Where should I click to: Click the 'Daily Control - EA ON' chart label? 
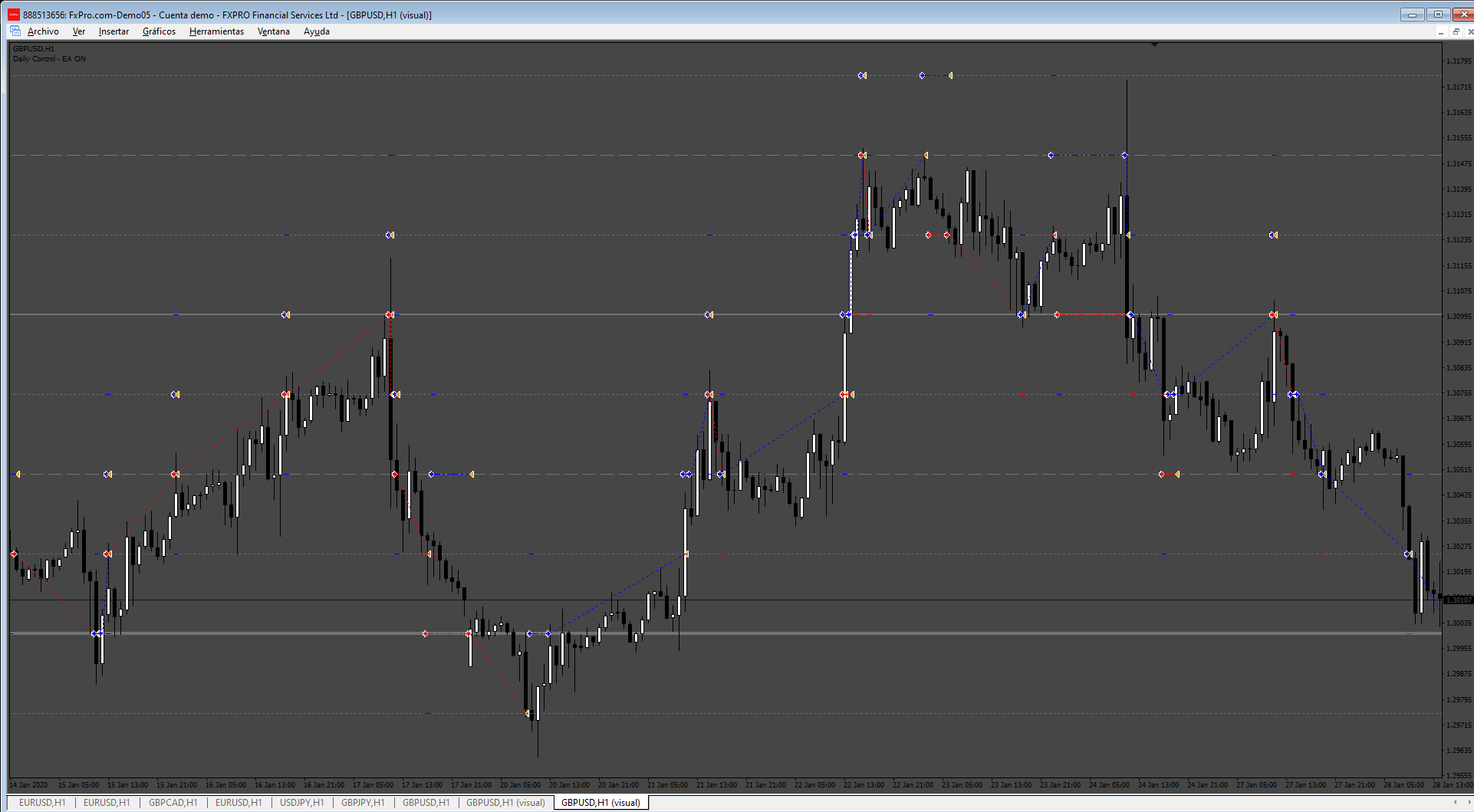coord(50,59)
